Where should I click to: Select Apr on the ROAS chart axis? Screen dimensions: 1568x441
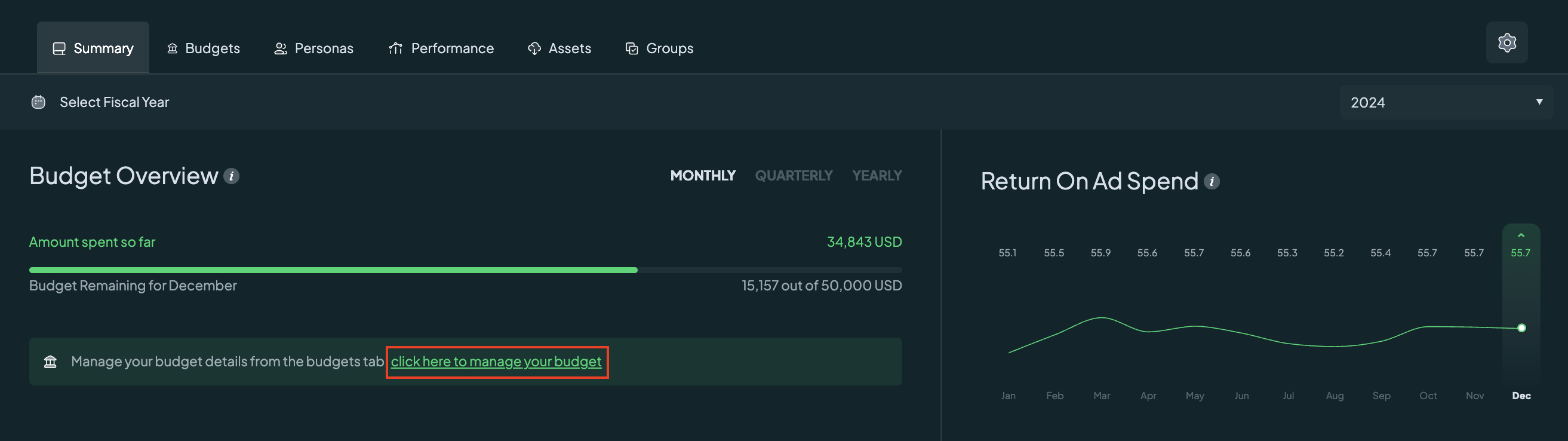1148,396
